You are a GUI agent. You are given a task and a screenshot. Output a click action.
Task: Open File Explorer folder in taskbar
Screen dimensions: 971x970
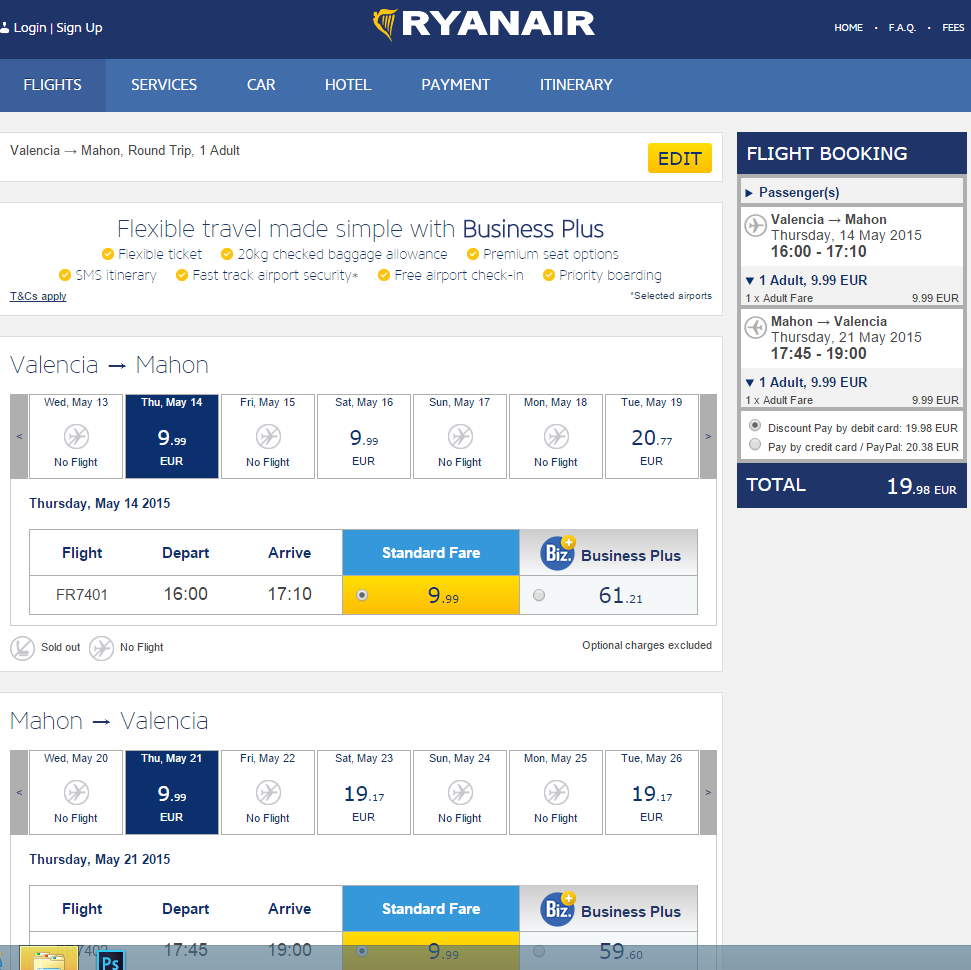click(x=49, y=959)
